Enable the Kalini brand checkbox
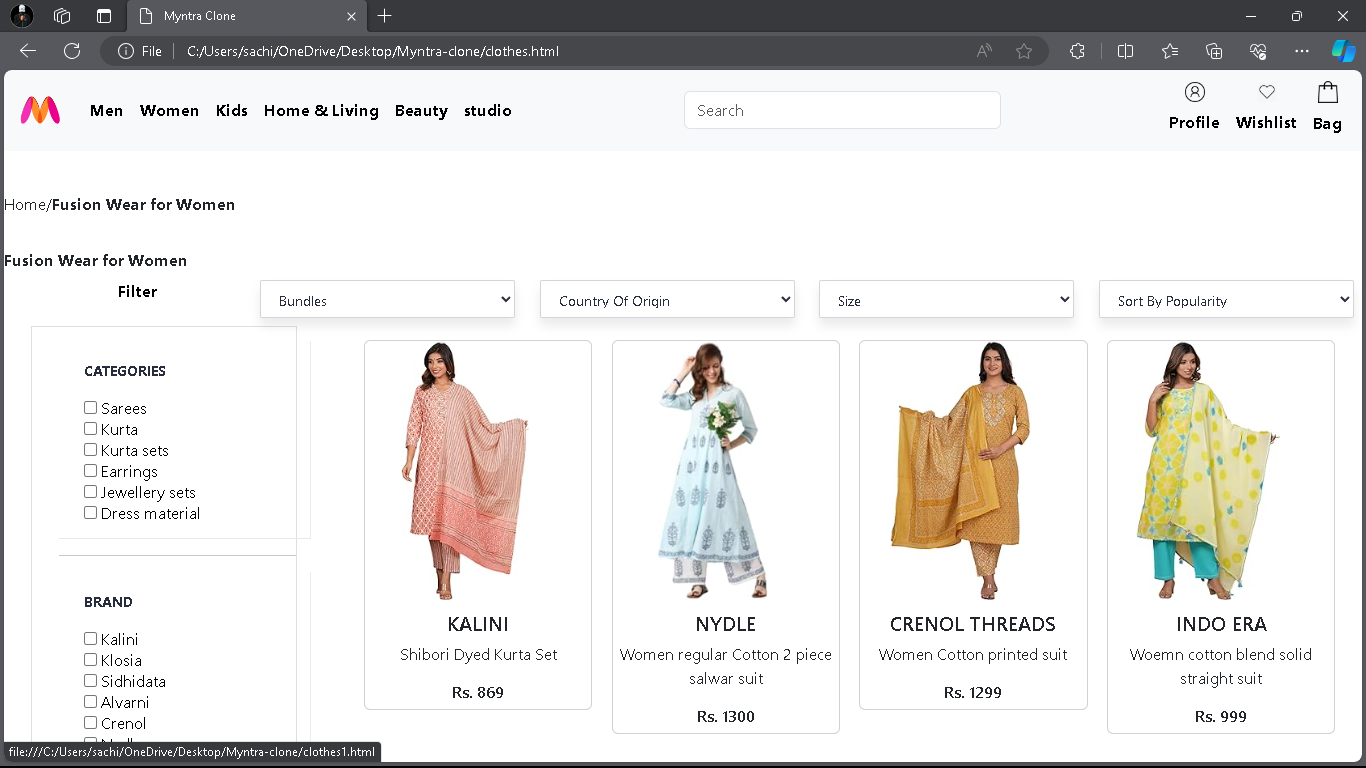The width and height of the screenshot is (1366, 768). (x=90, y=638)
